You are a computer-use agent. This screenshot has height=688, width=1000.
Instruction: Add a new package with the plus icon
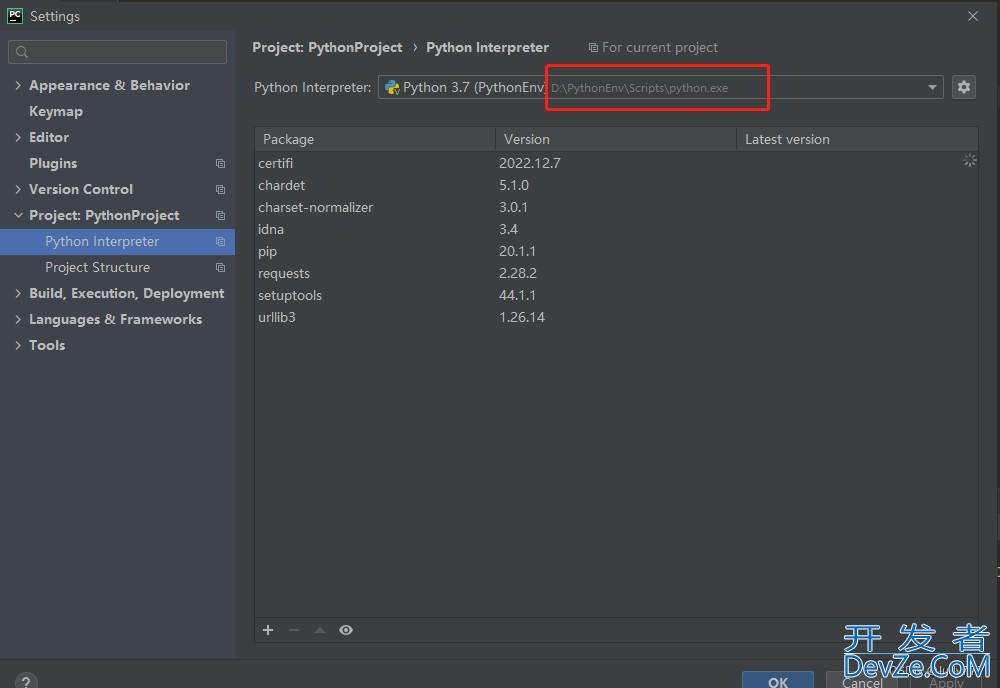tap(267, 630)
